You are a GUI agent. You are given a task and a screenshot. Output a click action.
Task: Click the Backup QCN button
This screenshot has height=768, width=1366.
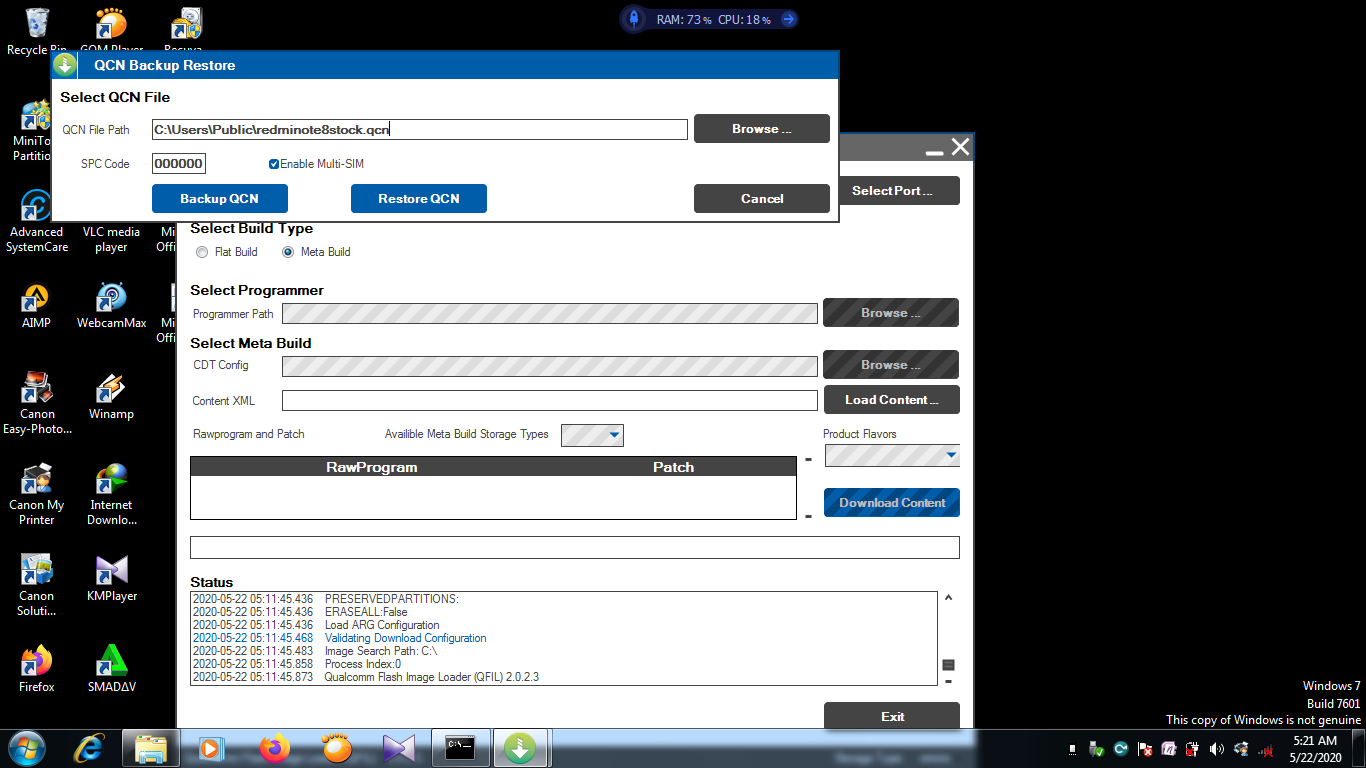(x=219, y=198)
